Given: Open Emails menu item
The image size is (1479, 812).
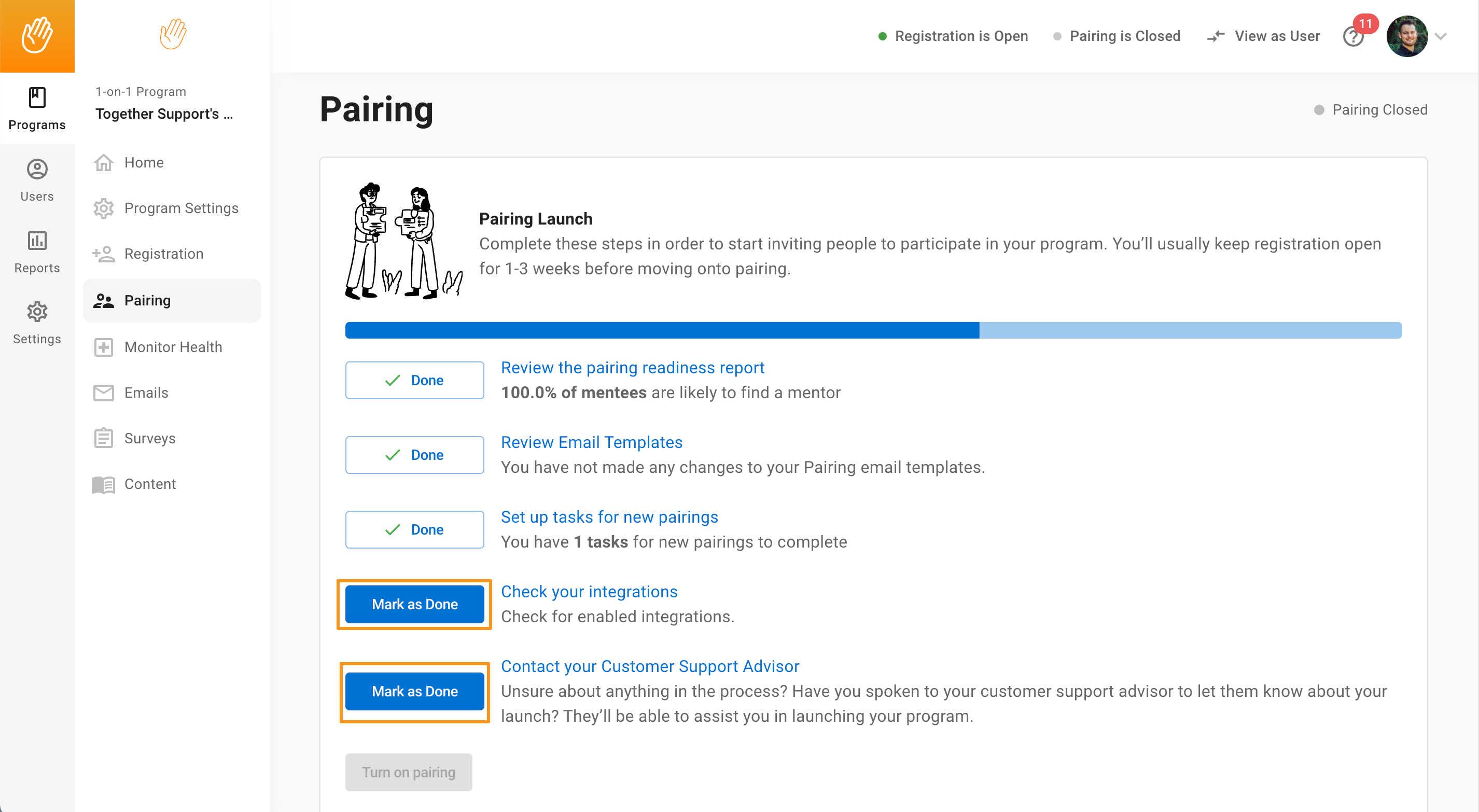Looking at the screenshot, I should pos(172,393).
